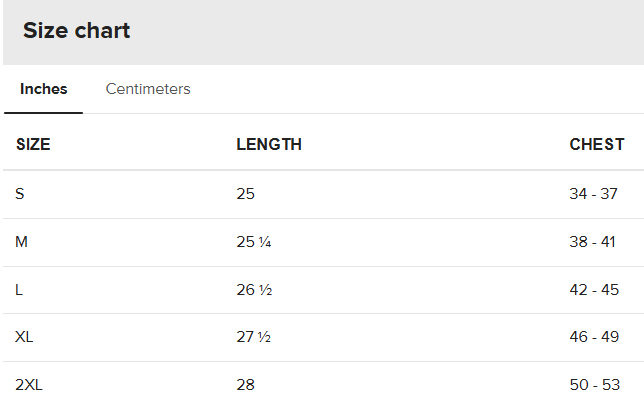The image size is (644, 406).
Task: Click the length value 28
Action: pyautogui.click(x=246, y=385)
